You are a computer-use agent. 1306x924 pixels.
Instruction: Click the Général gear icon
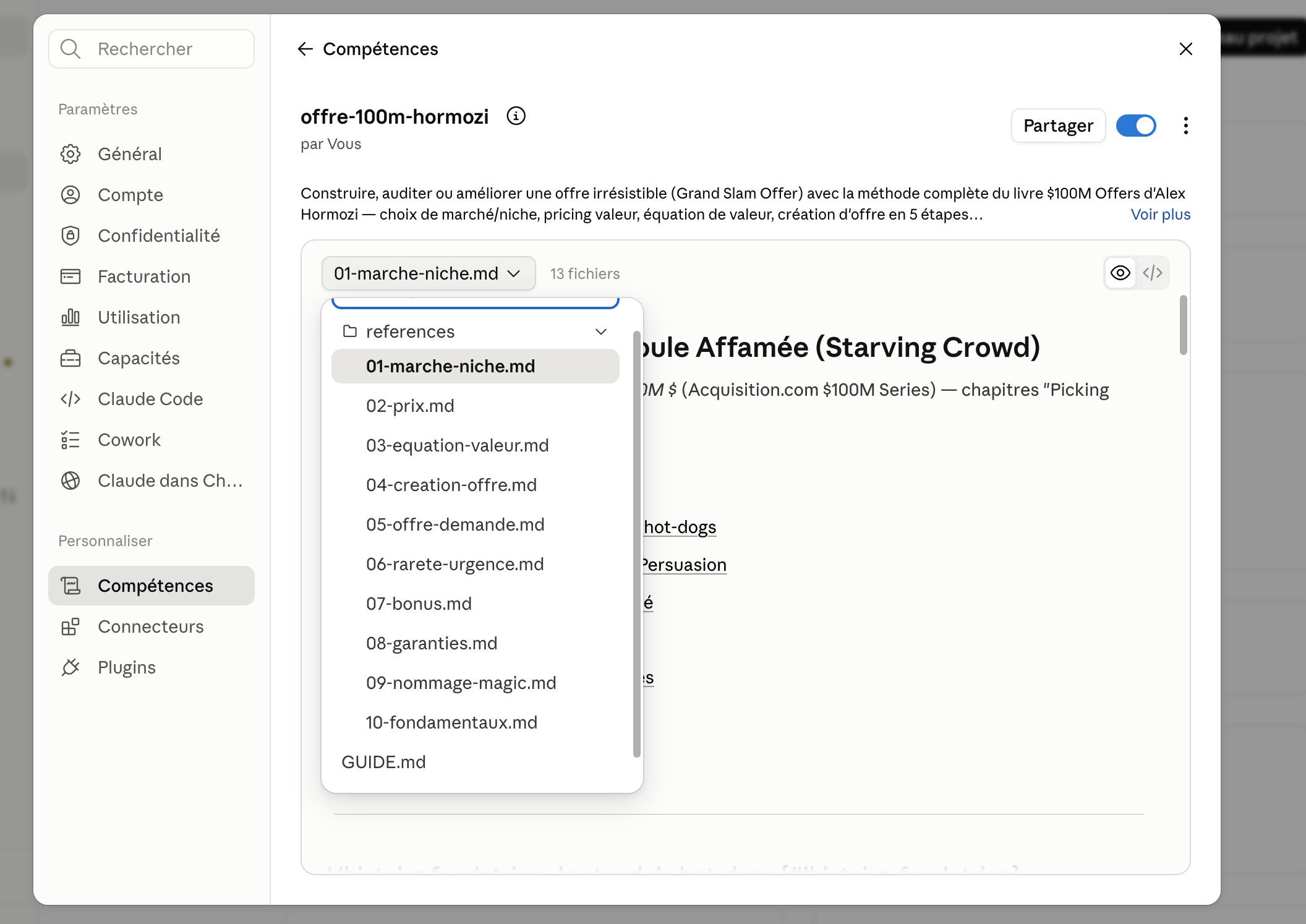click(70, 154)
